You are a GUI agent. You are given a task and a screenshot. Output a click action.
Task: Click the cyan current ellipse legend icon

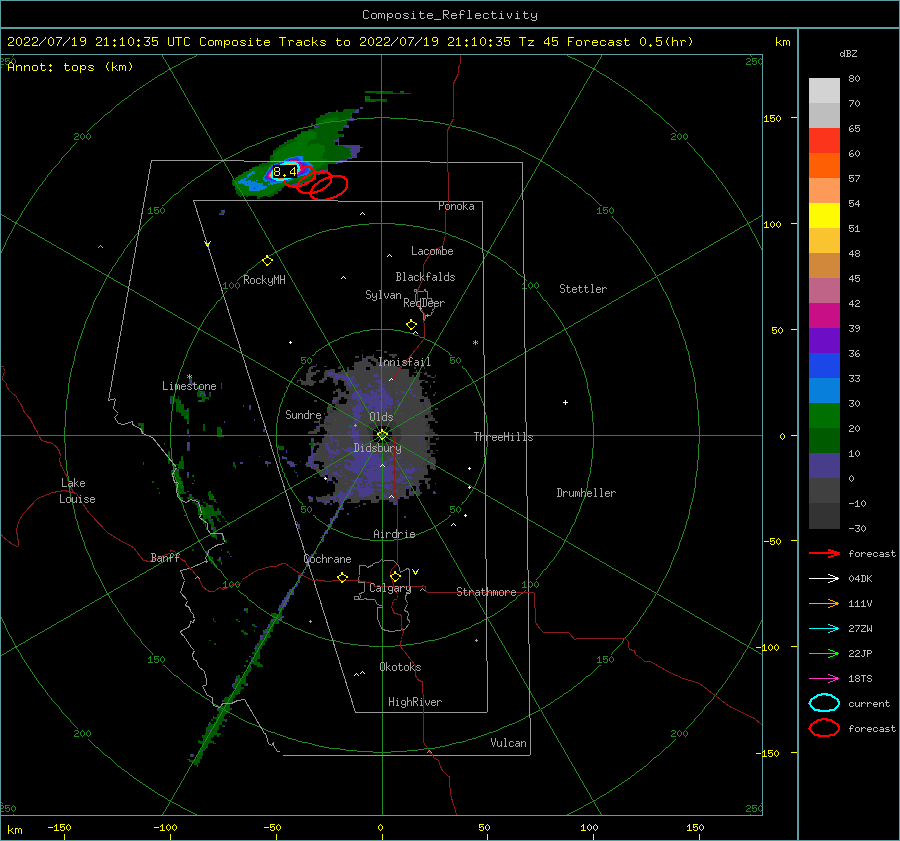824,703
